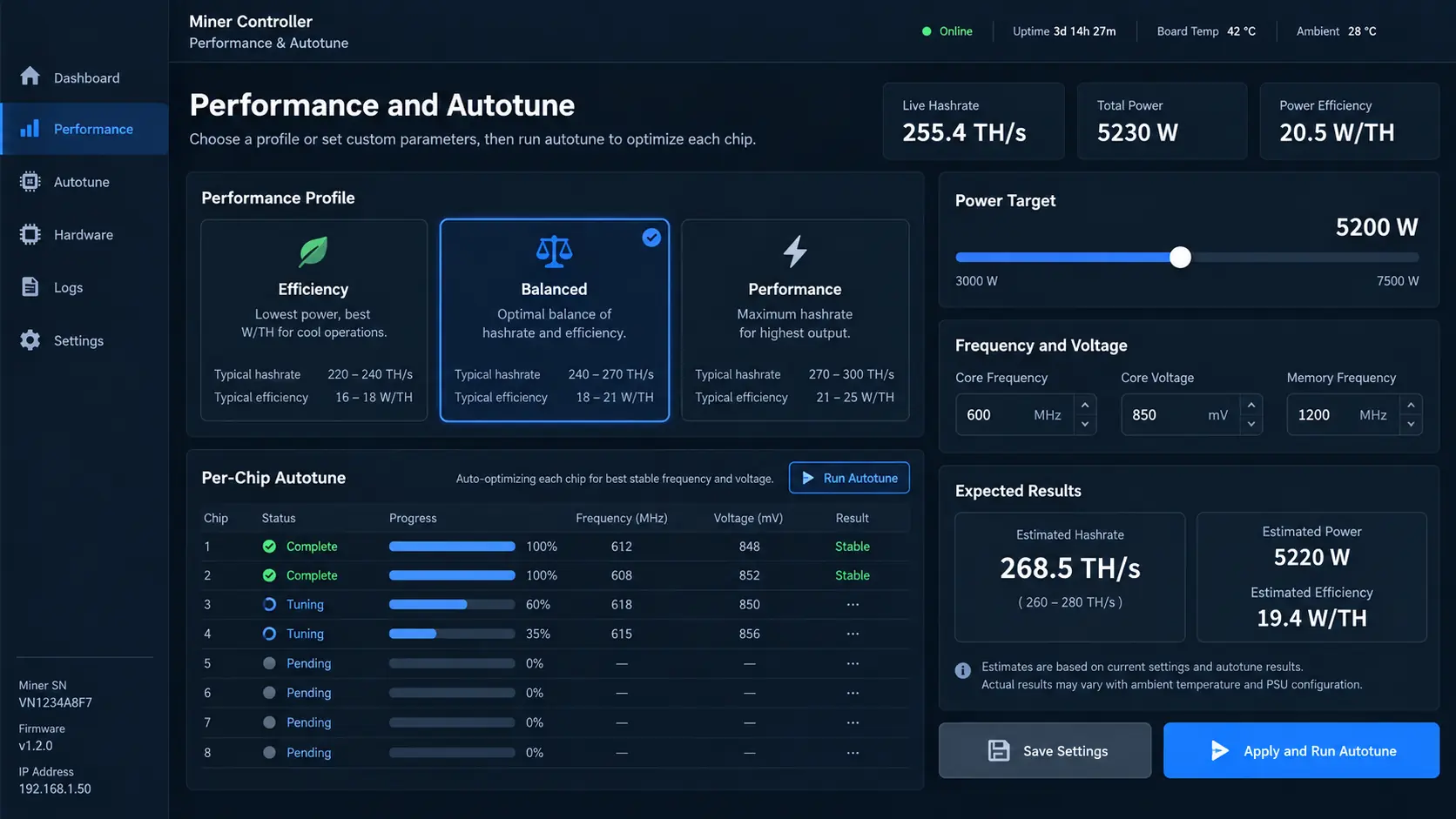Click the ellipsis result for chip 8
The width and height of the screenshot is (1456, 819).
pos(853,753)
